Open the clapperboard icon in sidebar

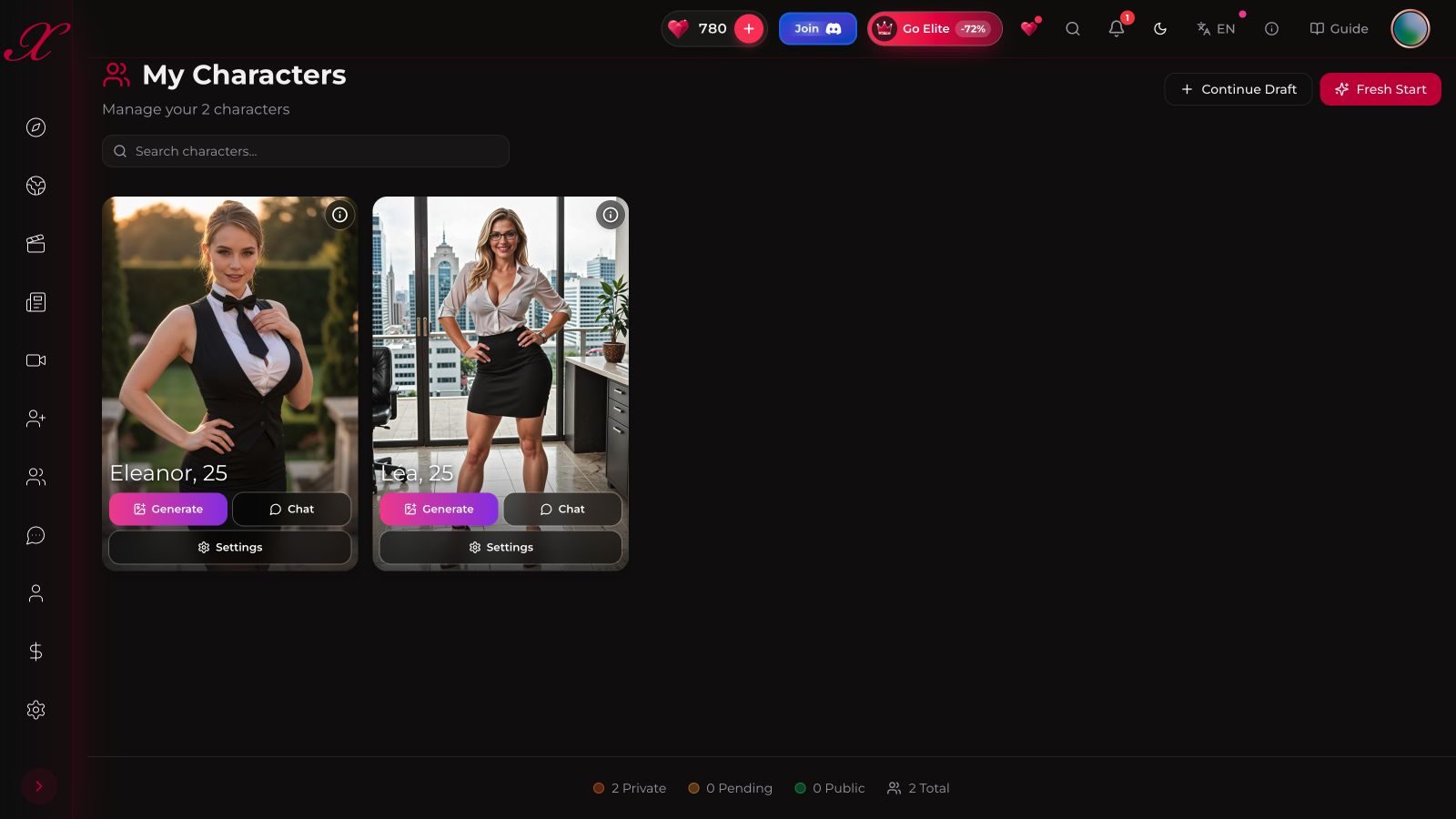pos(35,244)
